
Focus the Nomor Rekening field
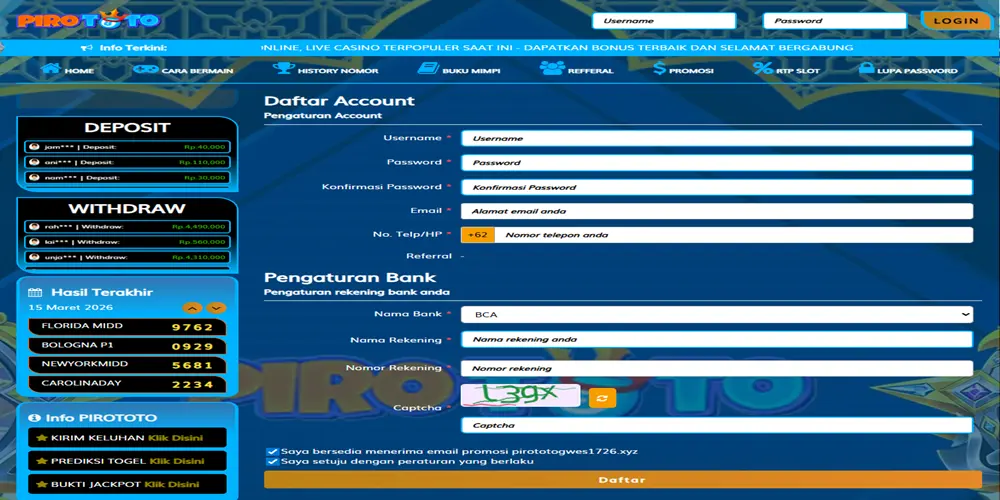pyautogui.click(x=717, y=369)
